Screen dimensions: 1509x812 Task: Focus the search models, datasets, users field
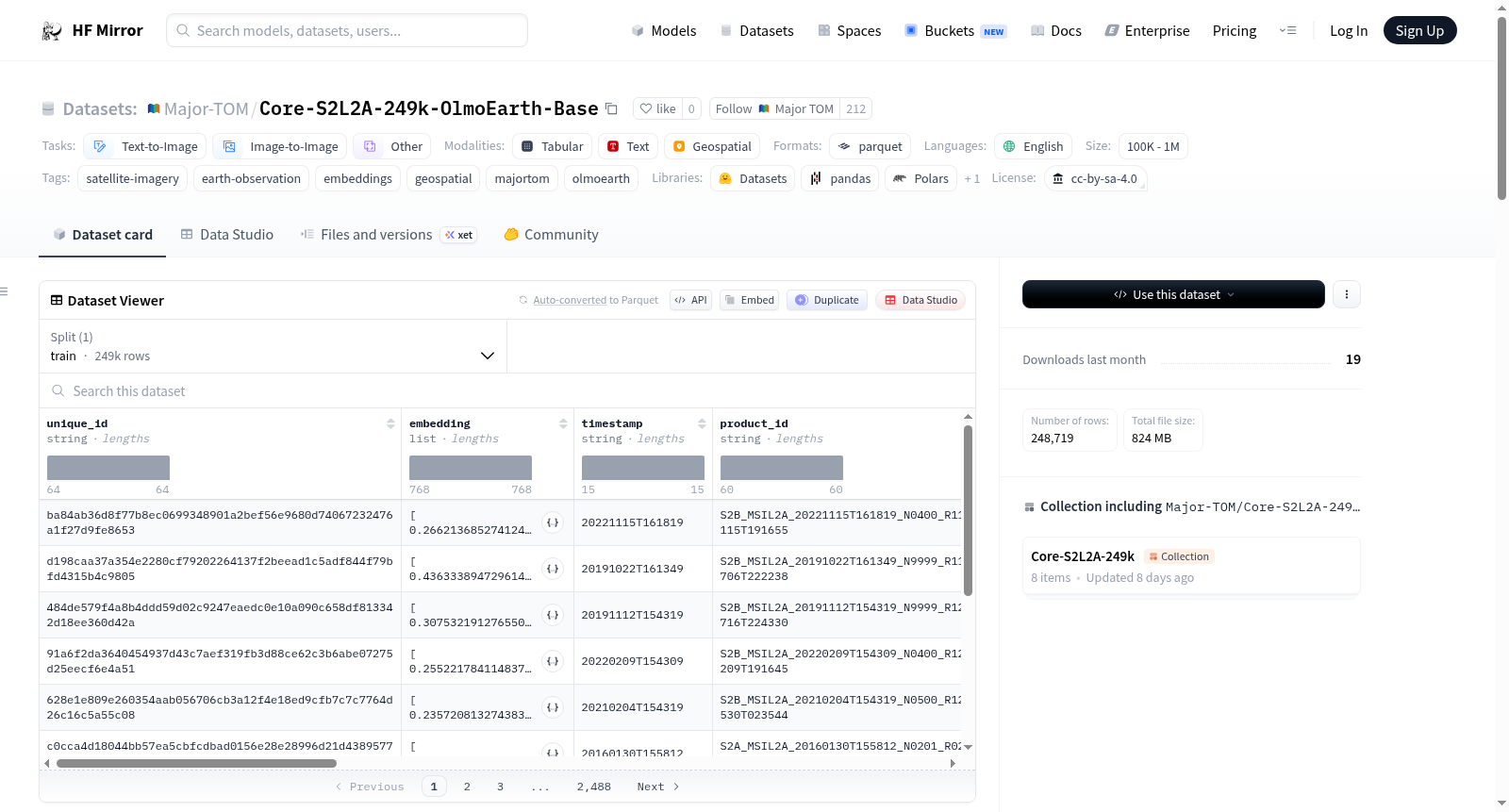point(347,30)
